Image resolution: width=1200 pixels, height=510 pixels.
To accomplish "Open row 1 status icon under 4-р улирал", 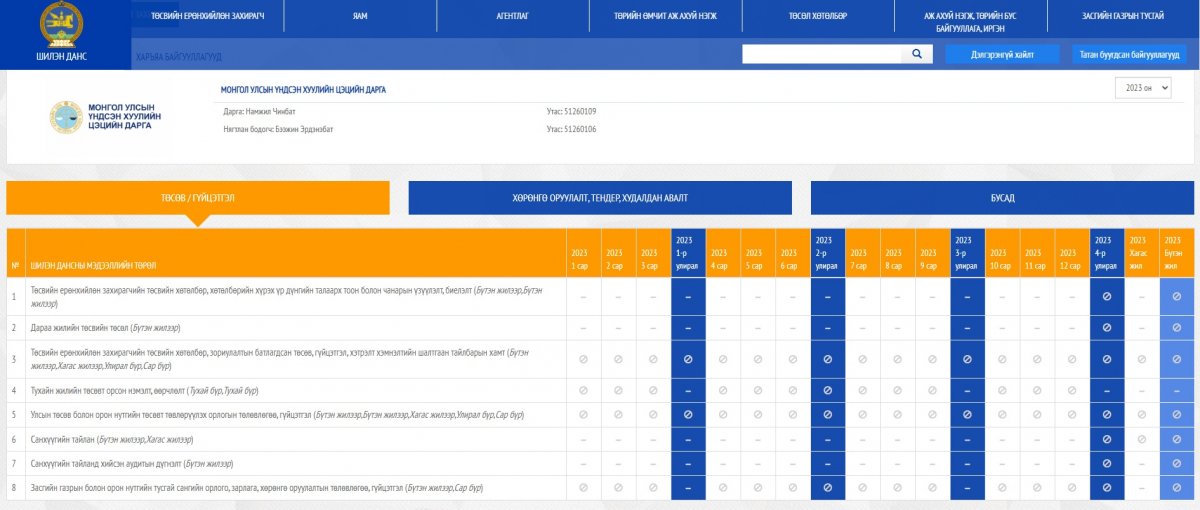I will [1106, 297].
